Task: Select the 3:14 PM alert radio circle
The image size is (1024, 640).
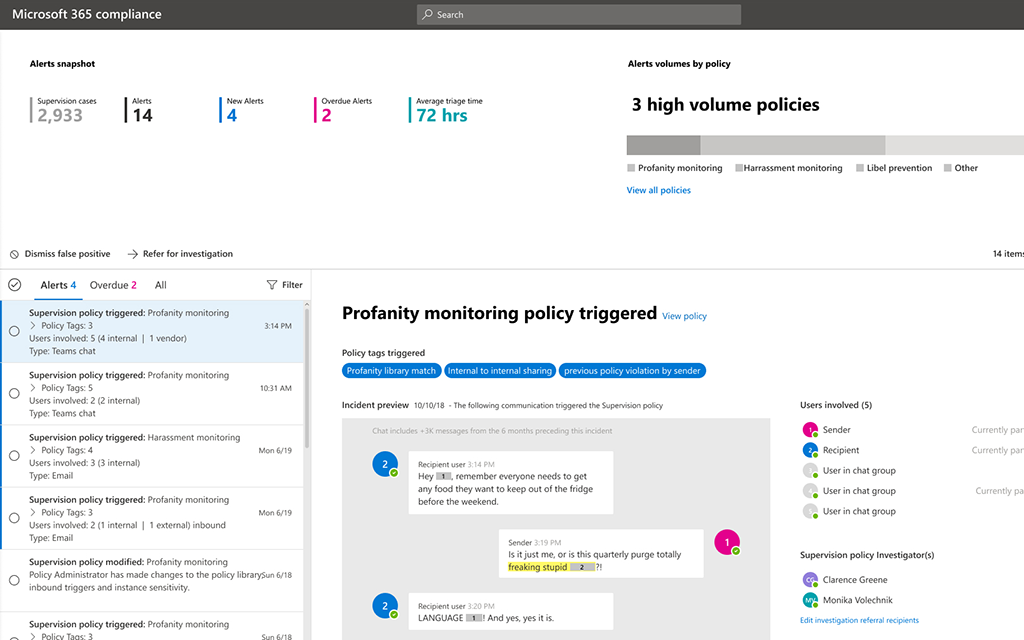Action: [14, 331]
